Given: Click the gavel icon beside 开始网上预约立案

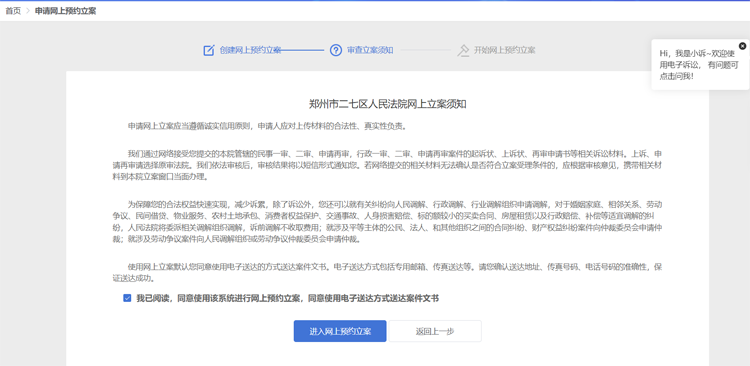Looking at the screenshot, I should point(463,50).
